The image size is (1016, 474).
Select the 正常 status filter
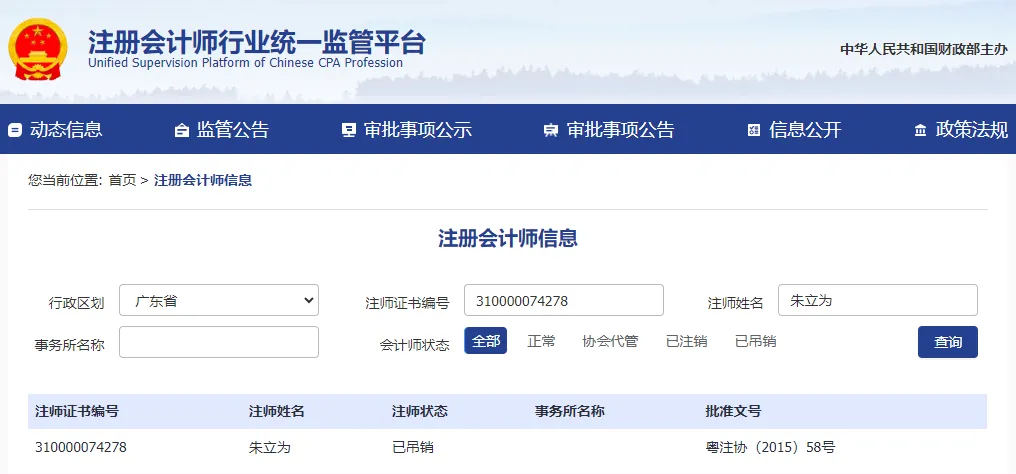click(541, 341)
